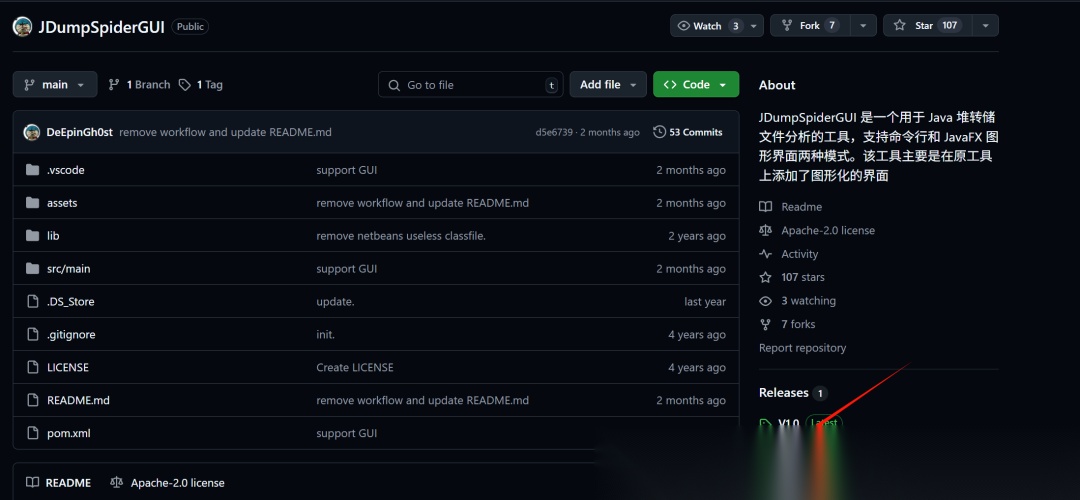Click the branch icon next to 1 Branch

click(114, 85)
